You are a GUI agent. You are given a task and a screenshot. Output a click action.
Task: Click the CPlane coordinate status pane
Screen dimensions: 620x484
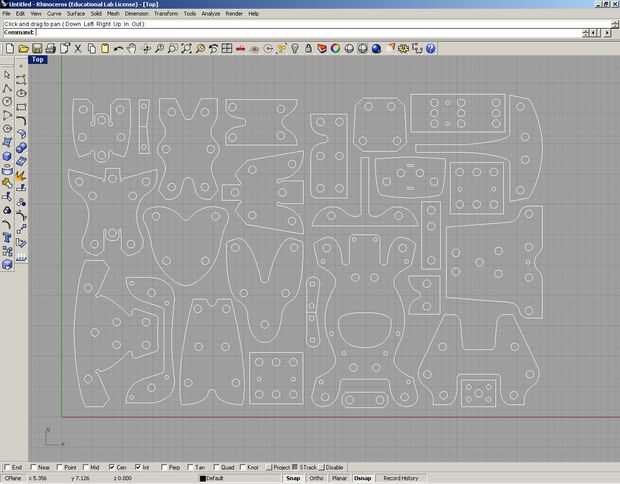(x=13, y=478)
